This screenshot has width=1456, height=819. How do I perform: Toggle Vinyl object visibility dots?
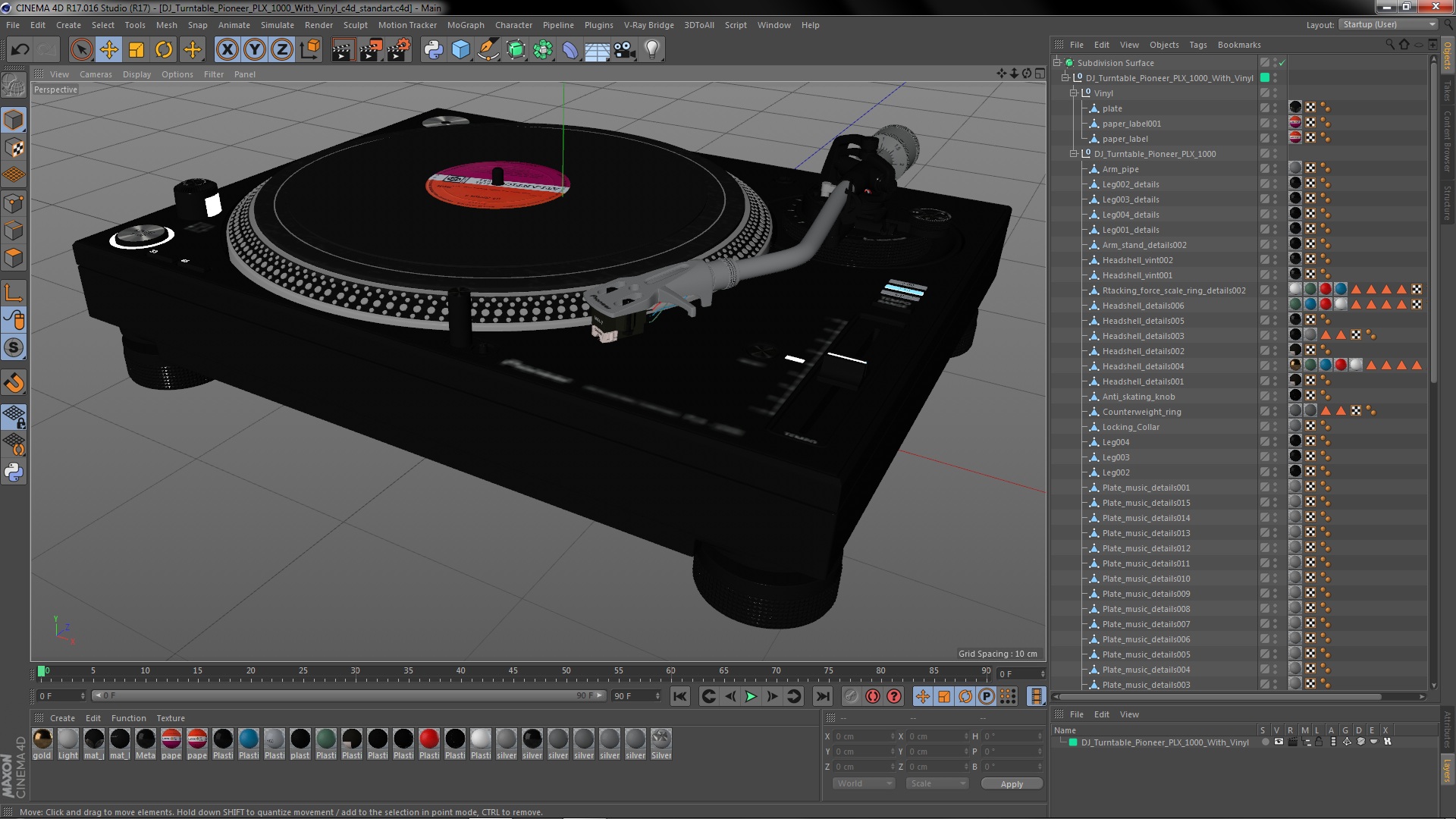point(1275,93)
